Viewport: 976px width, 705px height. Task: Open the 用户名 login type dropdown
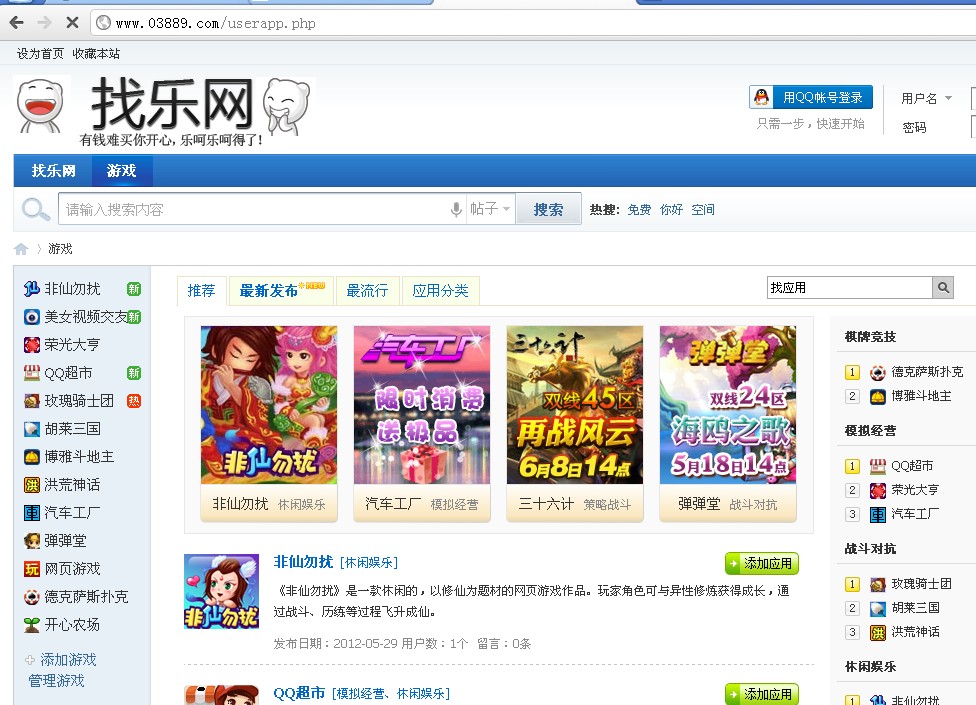click(926, 98)
